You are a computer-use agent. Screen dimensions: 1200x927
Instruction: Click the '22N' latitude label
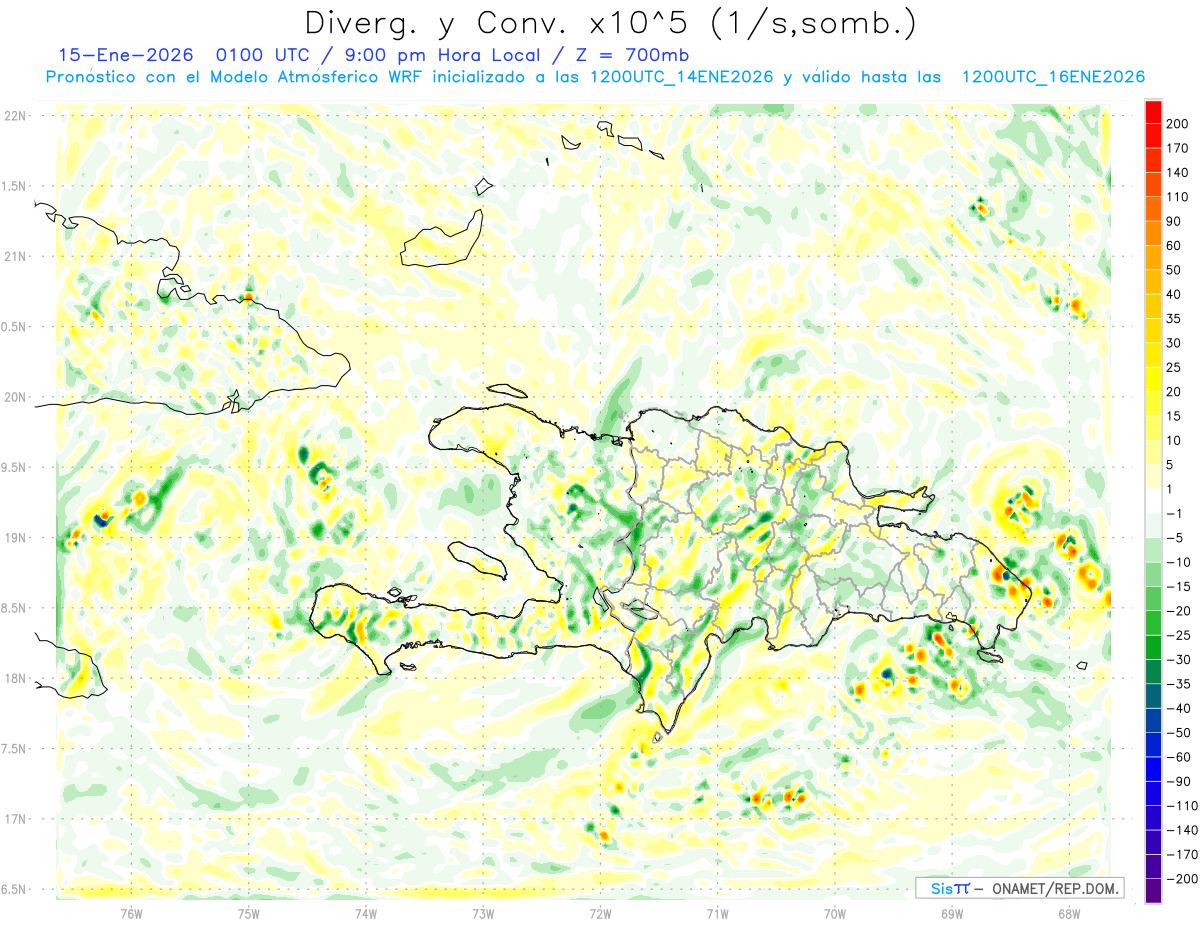click(15, 116)
